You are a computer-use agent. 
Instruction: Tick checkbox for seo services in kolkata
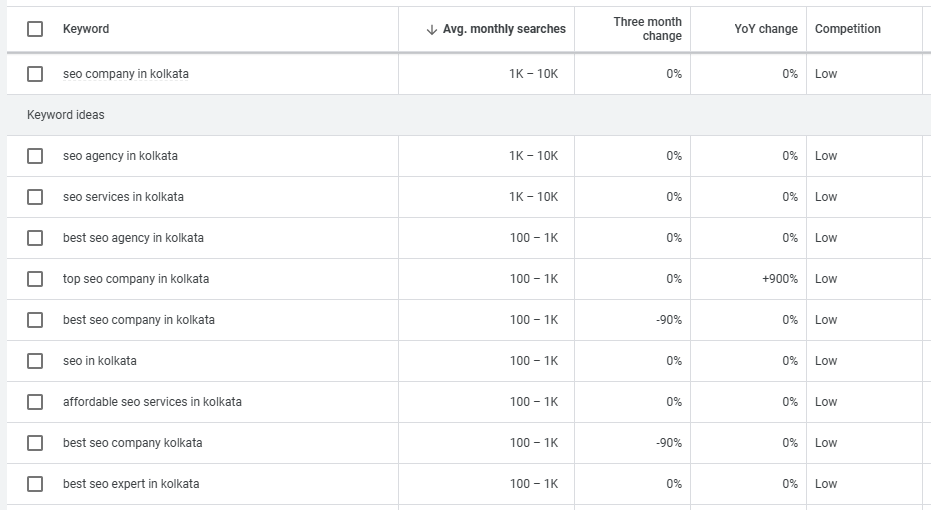pos(35,197)
